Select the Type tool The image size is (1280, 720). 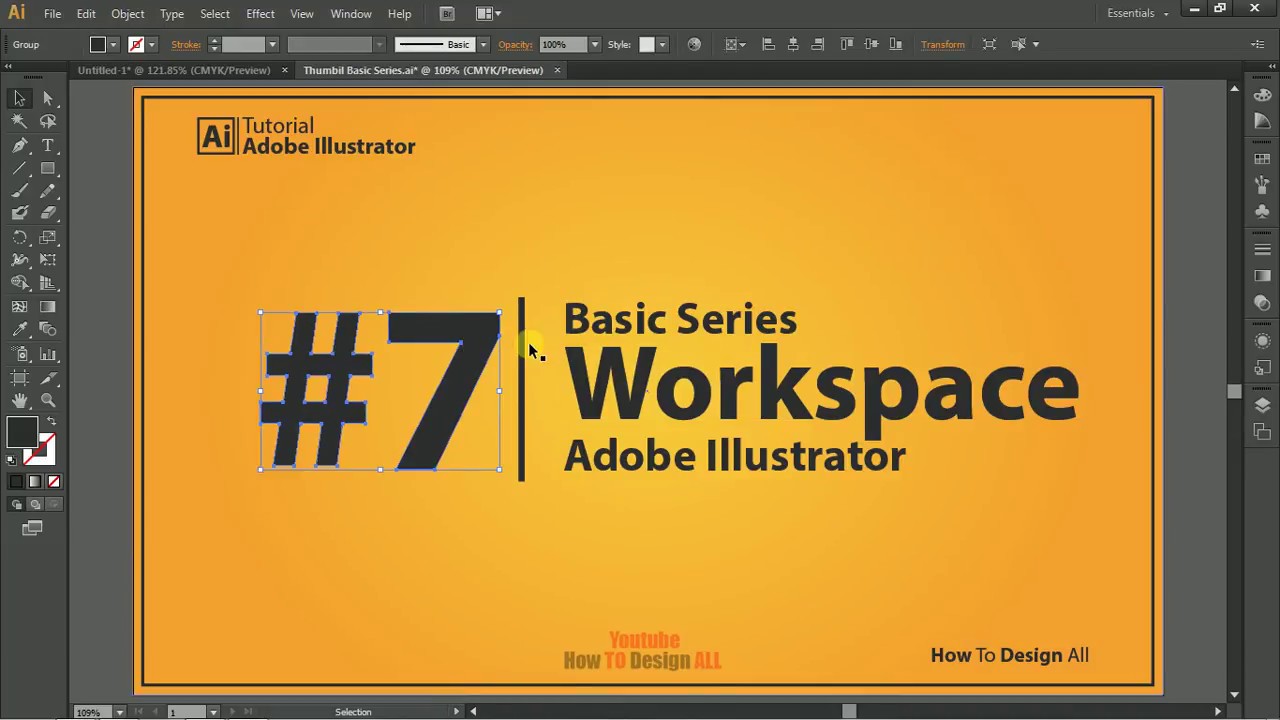47,145
